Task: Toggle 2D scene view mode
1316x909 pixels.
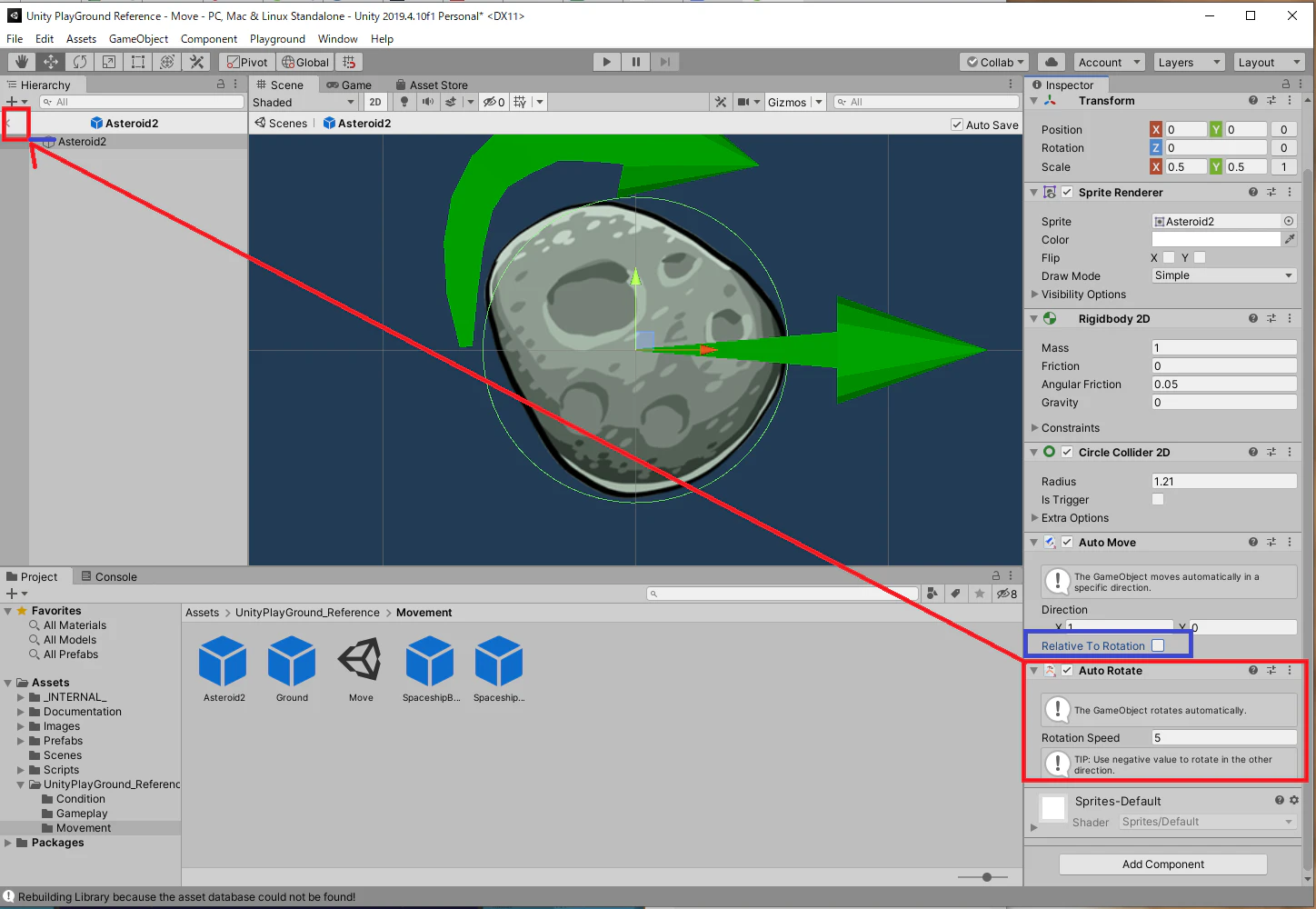Action: click(x=375, y=102)
